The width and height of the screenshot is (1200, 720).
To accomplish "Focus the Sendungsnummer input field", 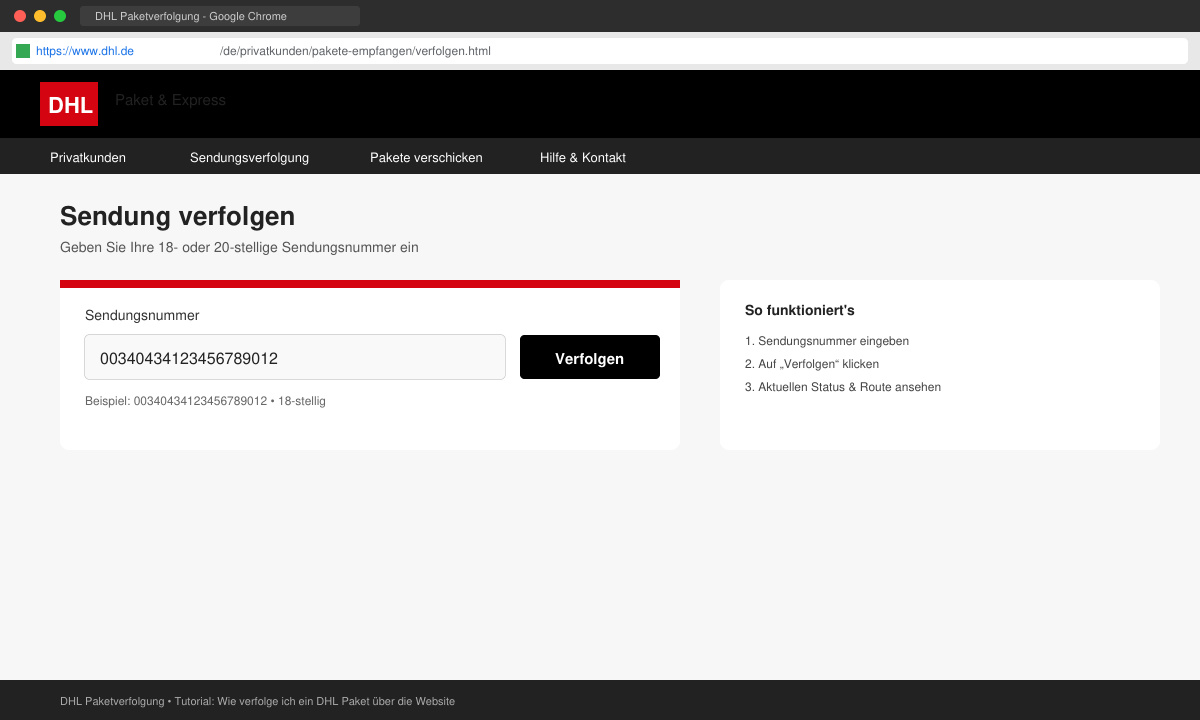I will 295,357.
